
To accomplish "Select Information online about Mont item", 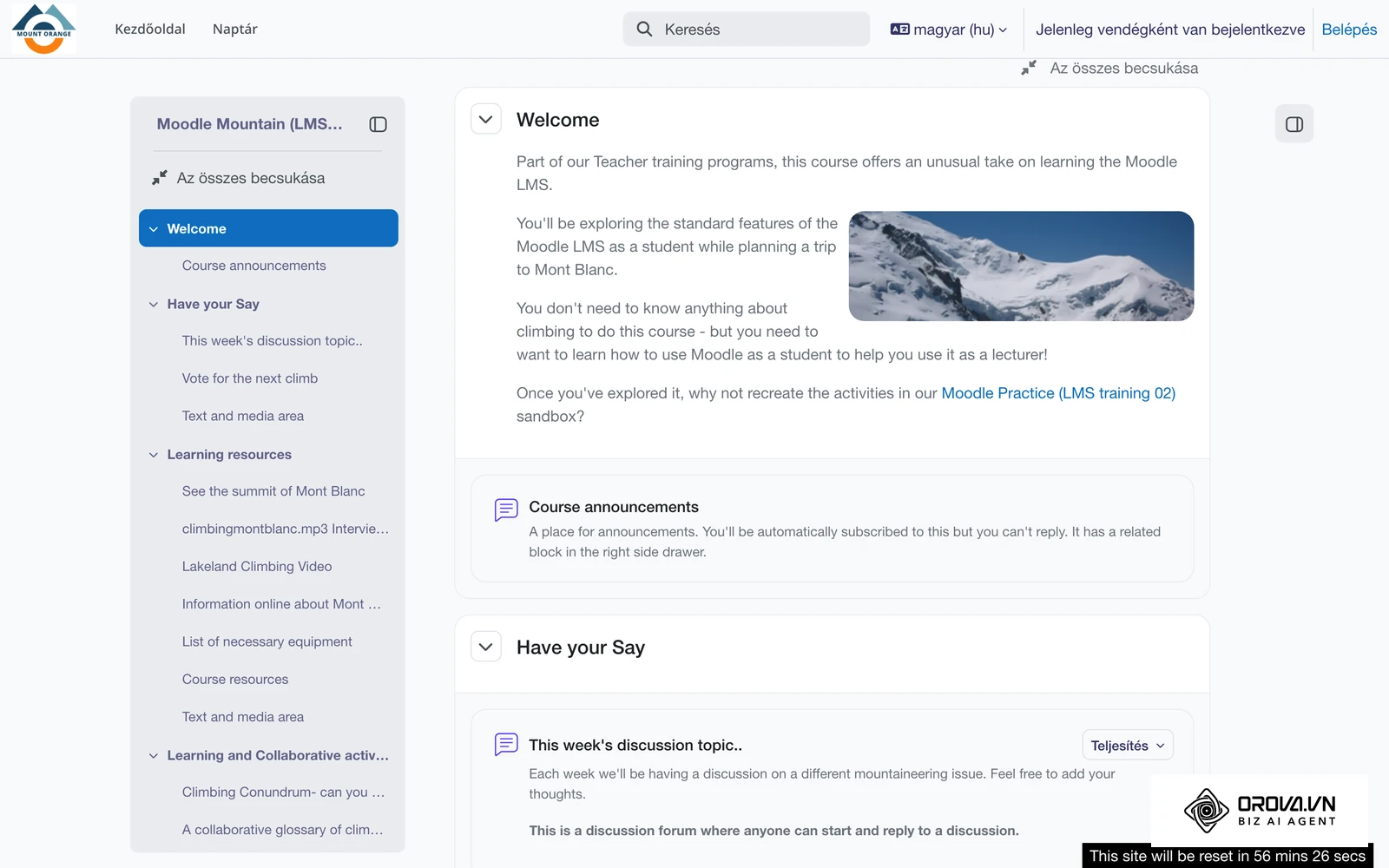I will click(282, 604).
